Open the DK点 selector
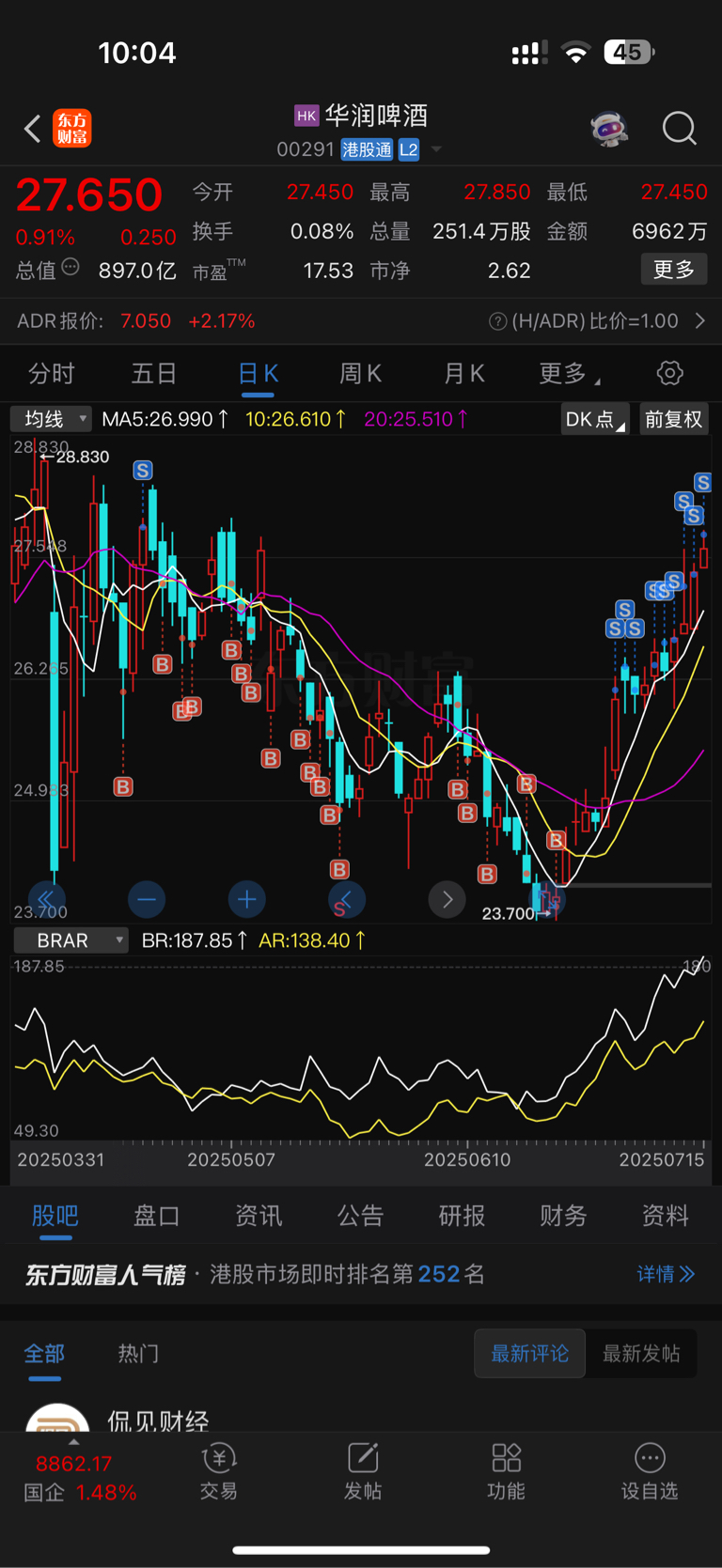 595,419
